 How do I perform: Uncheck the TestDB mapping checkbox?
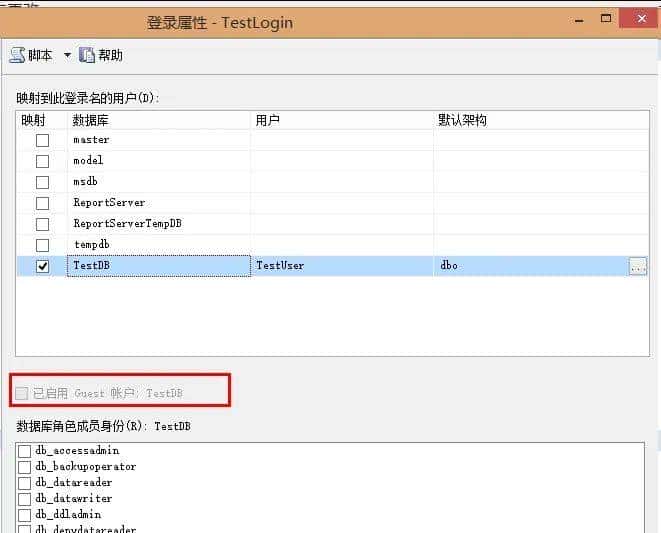pos(43,266)
